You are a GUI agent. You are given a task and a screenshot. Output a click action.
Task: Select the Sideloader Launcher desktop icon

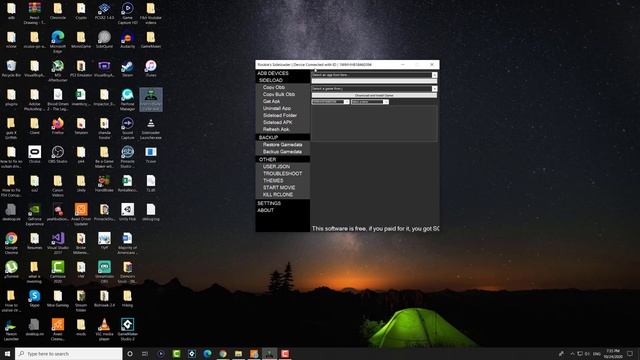click(151, 128)
